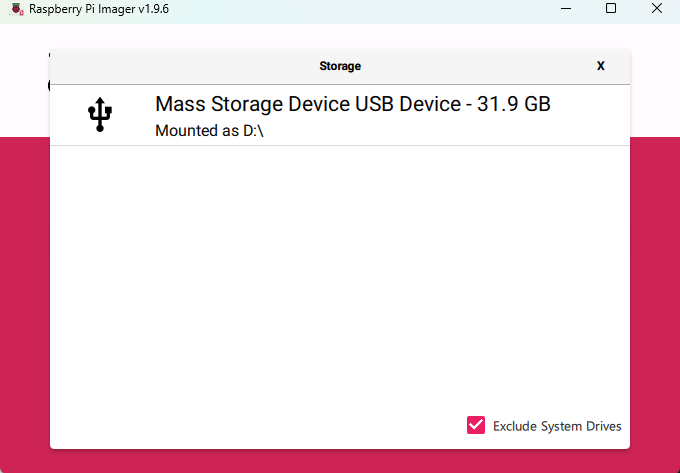Close the Storage dialog with X
The image size is (680, 473).
click(600, 66)
